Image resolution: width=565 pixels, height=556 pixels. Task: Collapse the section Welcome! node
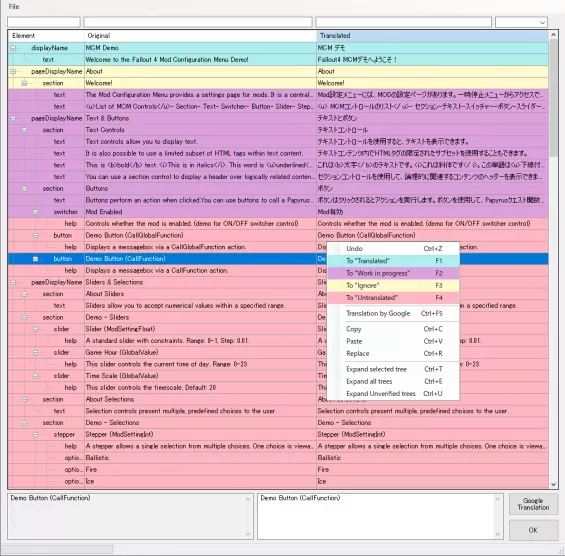[24, 83]
